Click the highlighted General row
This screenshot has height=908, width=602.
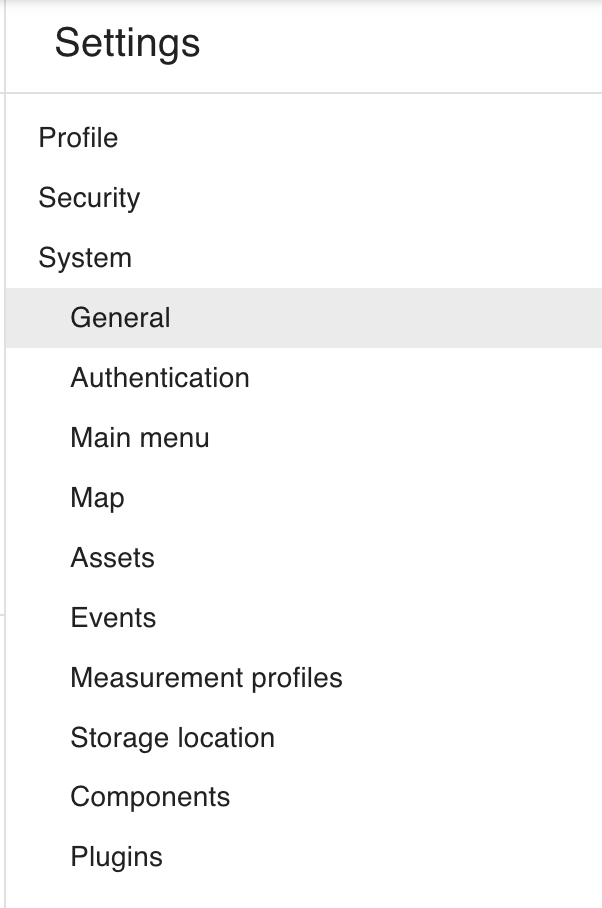click(300, 318)
